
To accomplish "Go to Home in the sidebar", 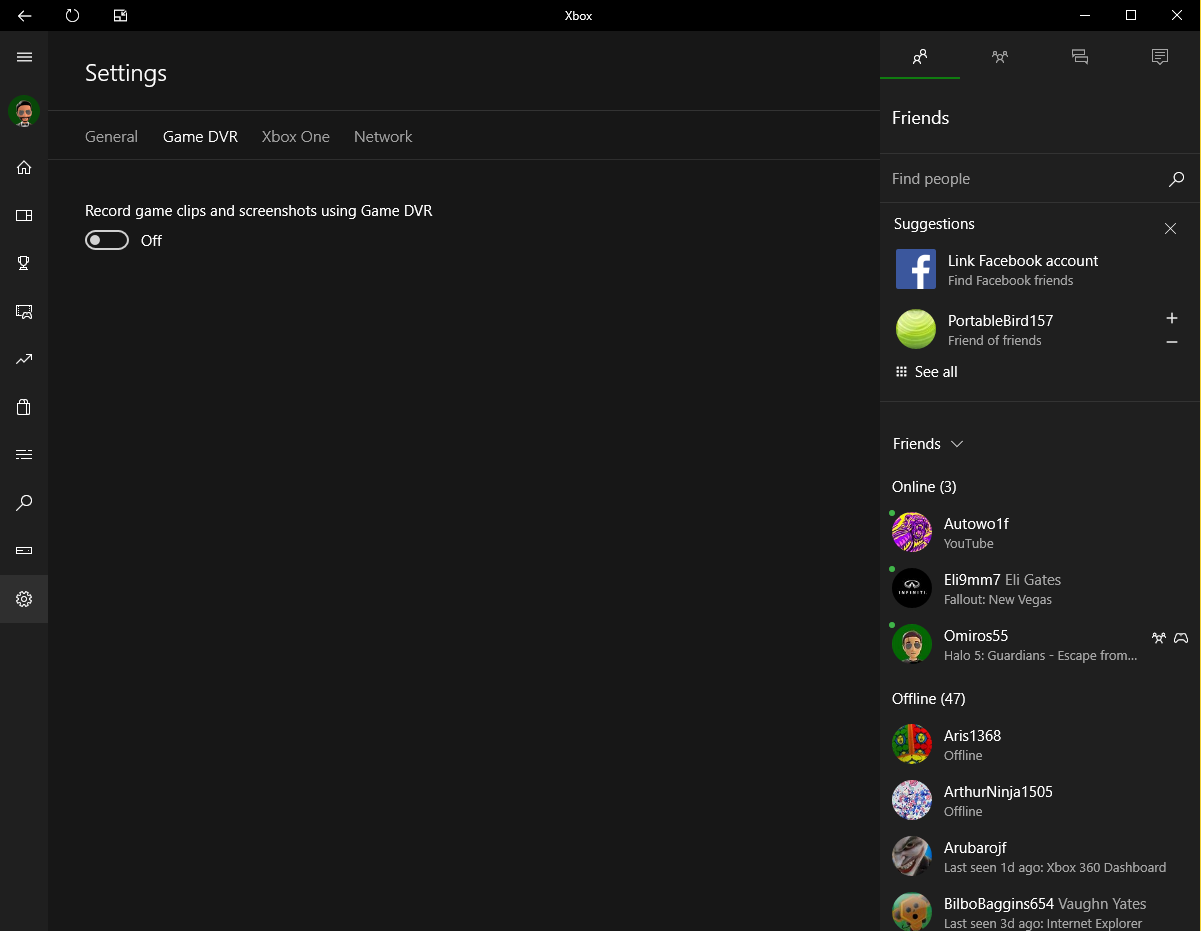I will pyautogui.click(x=24, y=167).
